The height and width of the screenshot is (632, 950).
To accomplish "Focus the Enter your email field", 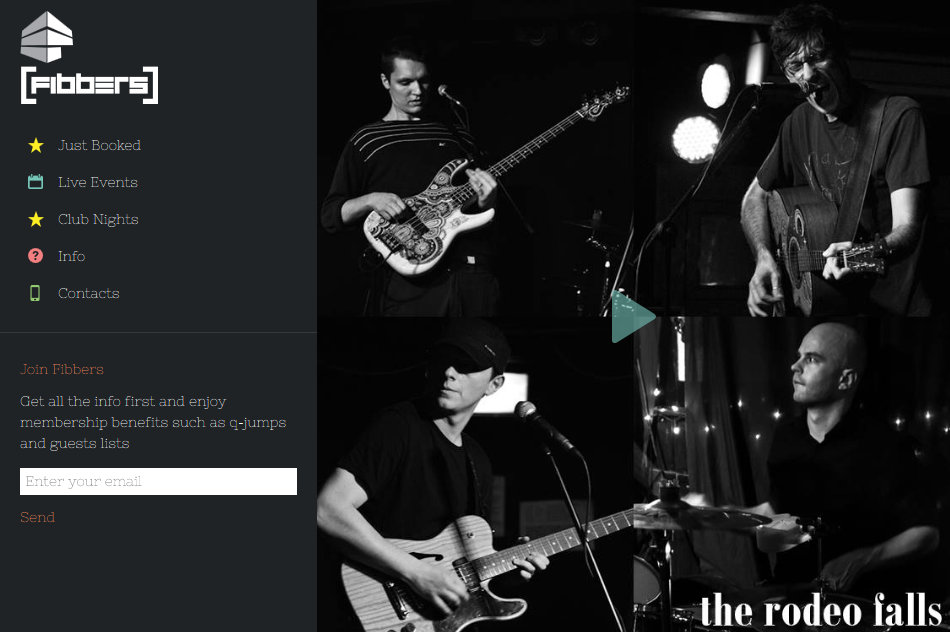I will [158, 481].
